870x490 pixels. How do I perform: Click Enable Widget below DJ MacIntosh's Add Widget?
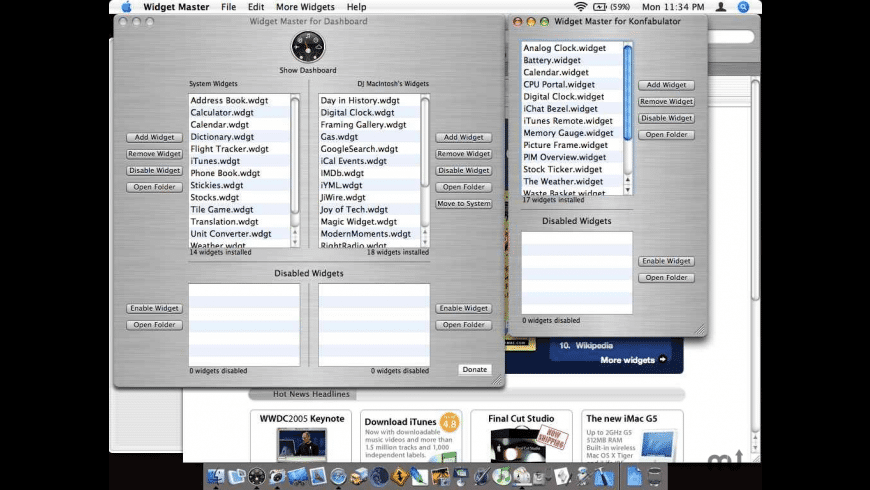(x=463, y=308)
